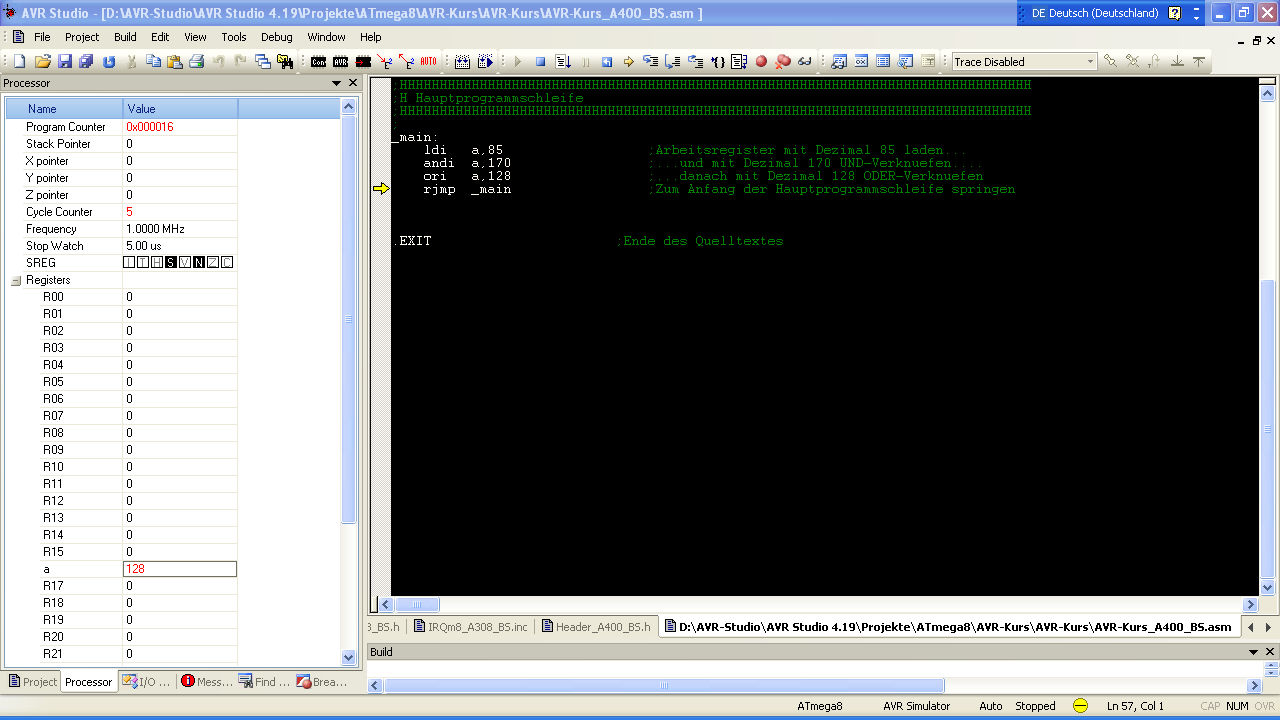Open Build panel dropdown arrow

click(x=1254, y=652)
